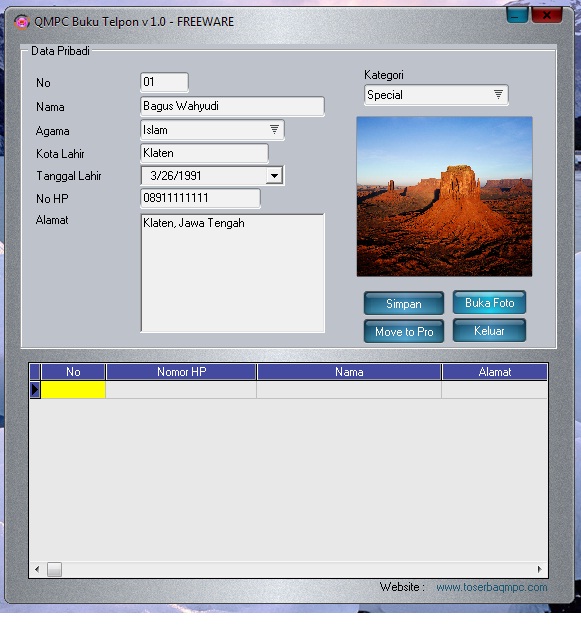The width and height of the screenshot is (581, 625).
Task: Click the Alamat column header in grid
Action: point(495,372)
